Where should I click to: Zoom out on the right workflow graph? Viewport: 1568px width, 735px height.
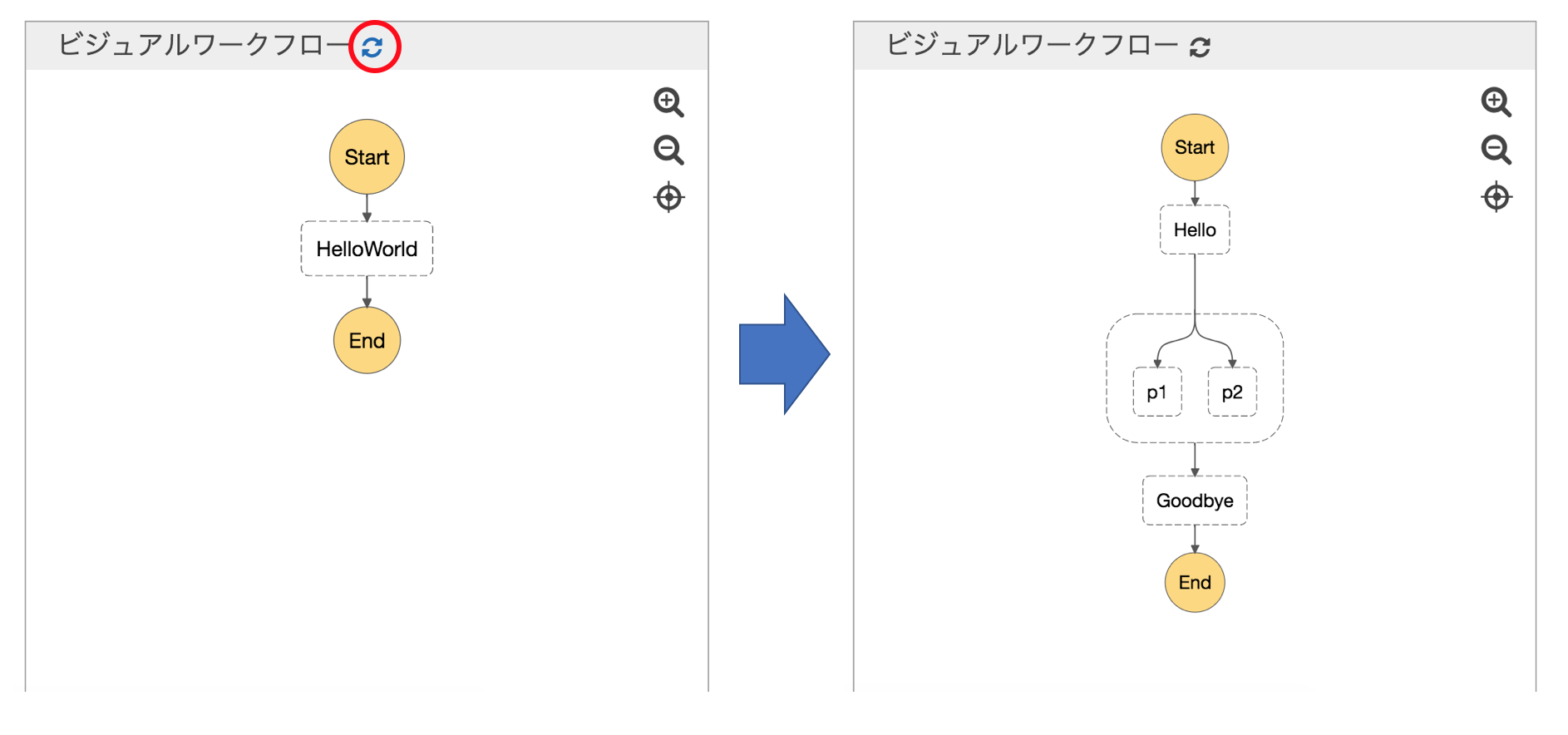(x=1496, y=150)
